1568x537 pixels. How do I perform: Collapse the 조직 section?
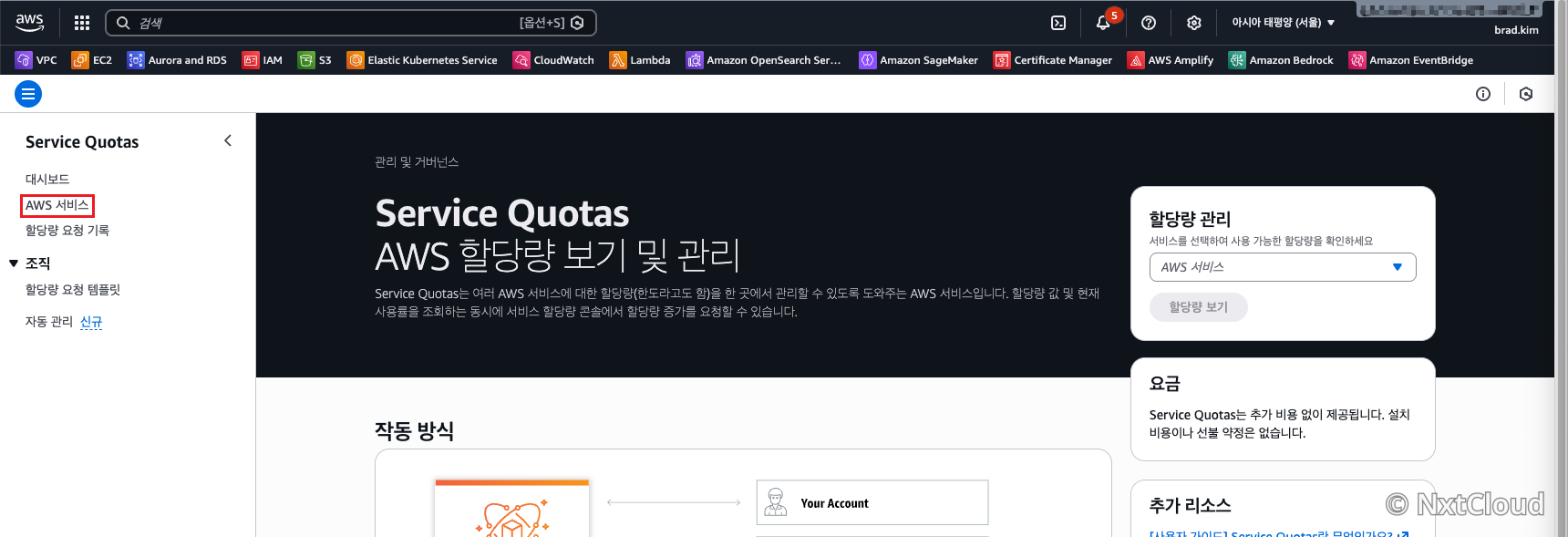point(14,263)
